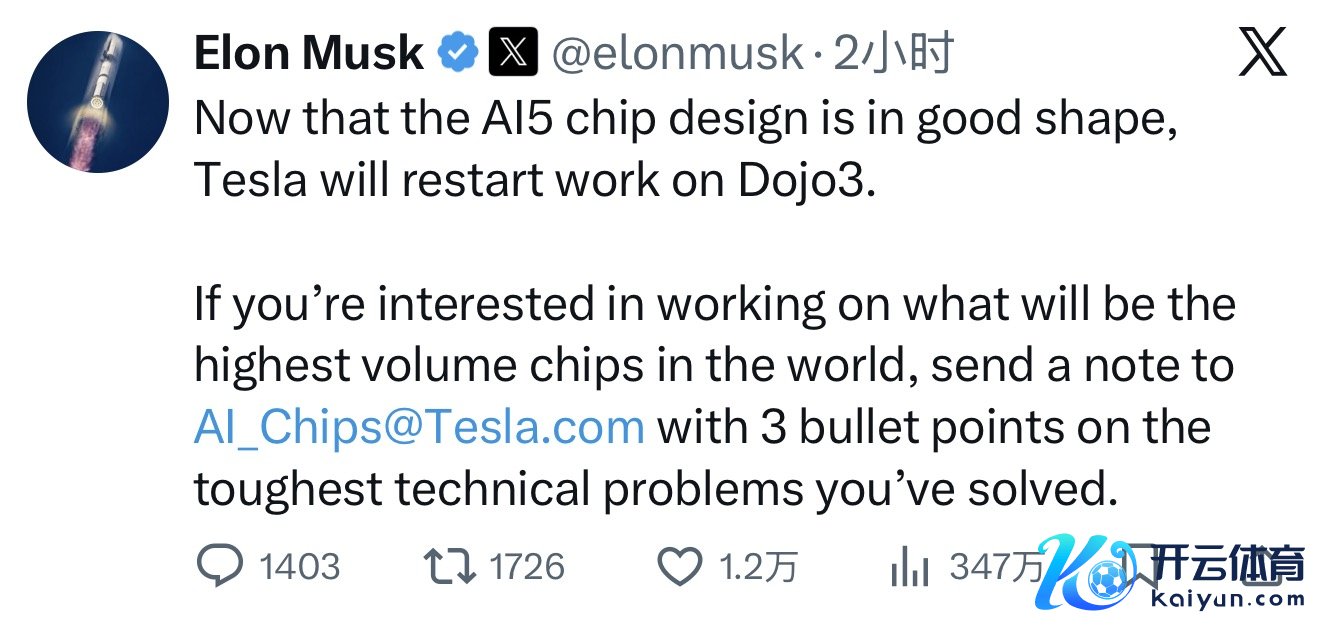Click the large X logo at top right
Image resolution: width=1320 pixels, height=632 pixels.
1262,53
